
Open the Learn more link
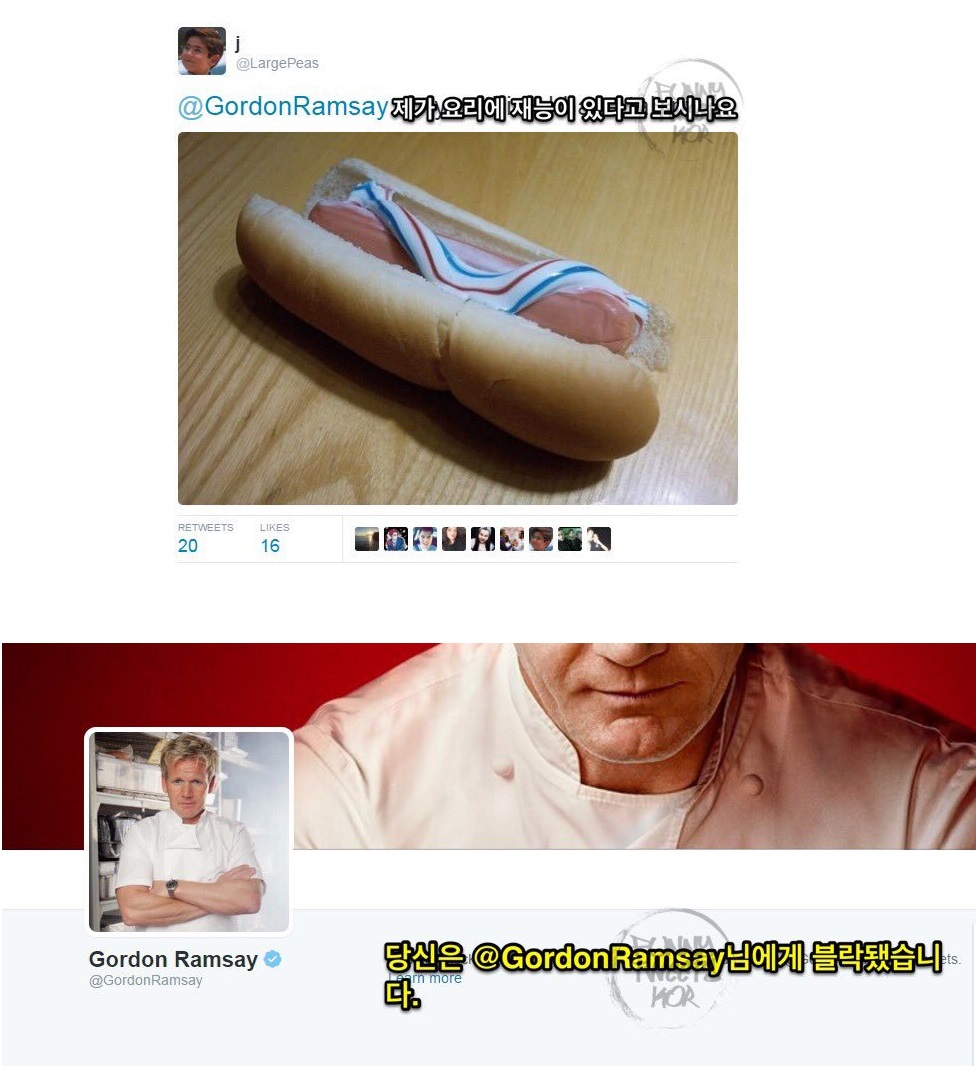tap(425, 978)
